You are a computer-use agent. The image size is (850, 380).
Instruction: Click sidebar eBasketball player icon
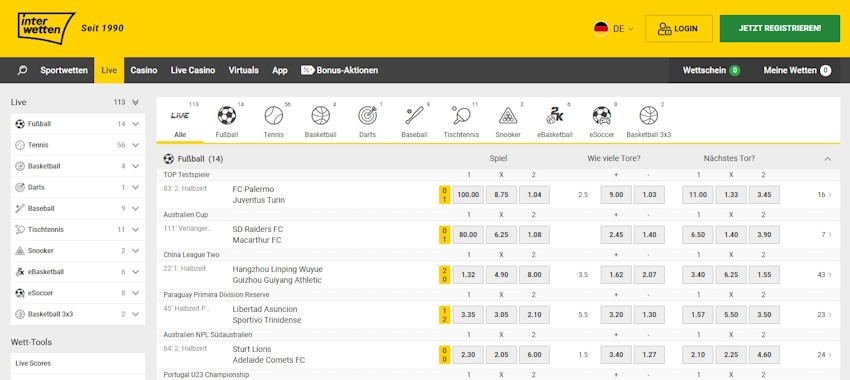(20, 272)
